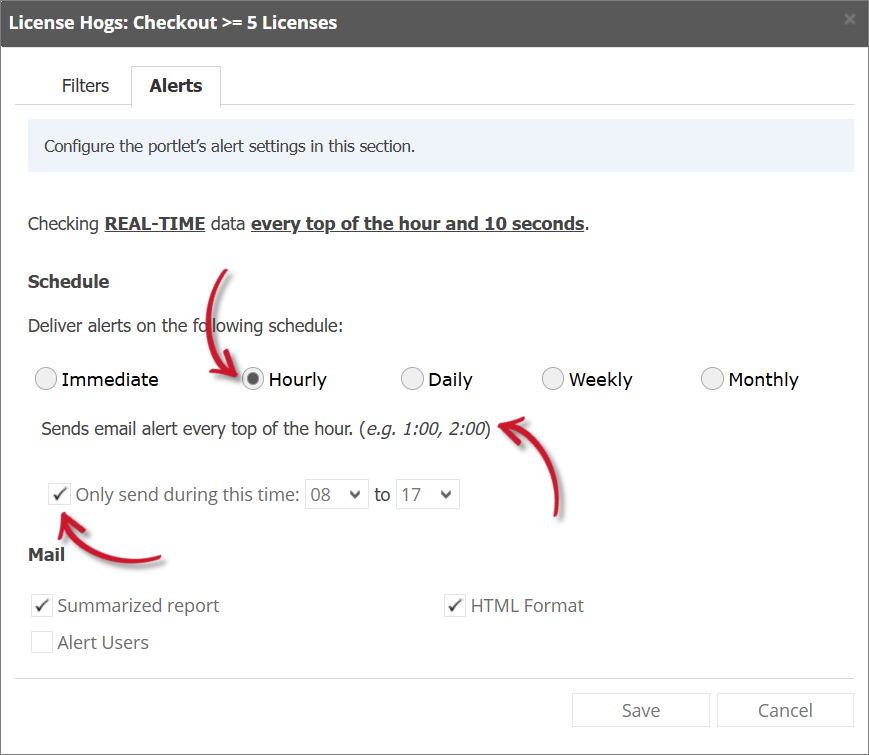This screenshot has width=869, height=755.
Task: Select the Immediate schedule option
Action: coord(45,379)
